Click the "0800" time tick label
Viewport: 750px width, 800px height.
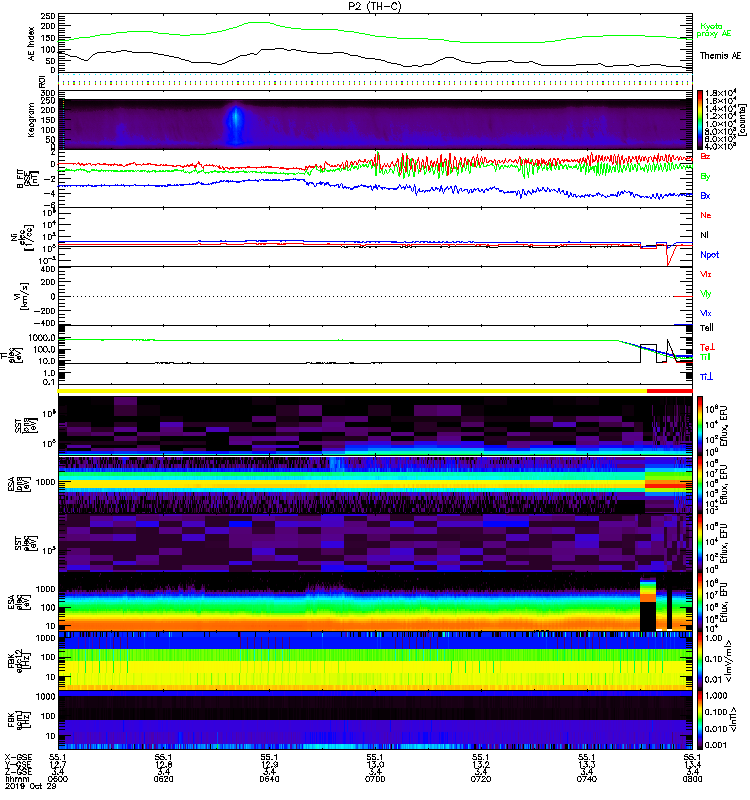[692, 779]
